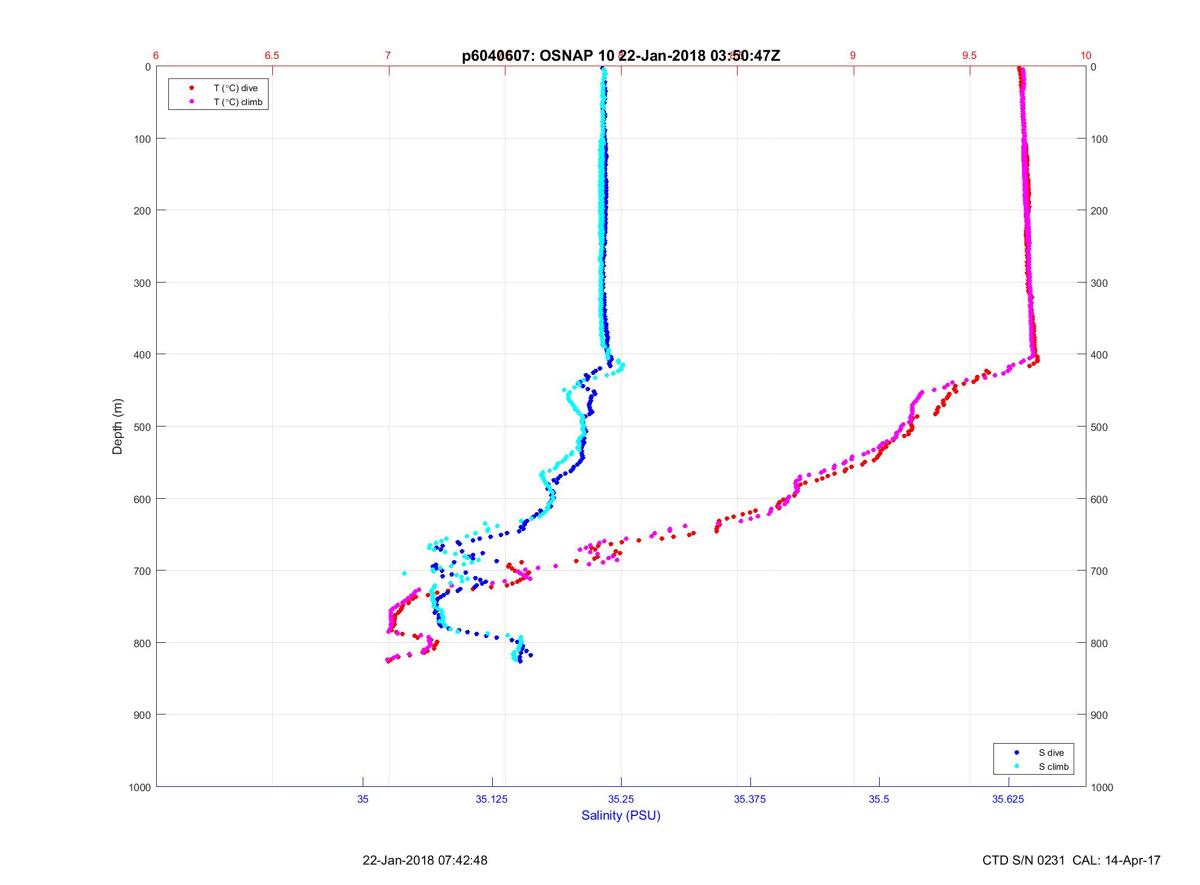
Task: Click the cyan S climb legend marker
Action: [1016, 766]
